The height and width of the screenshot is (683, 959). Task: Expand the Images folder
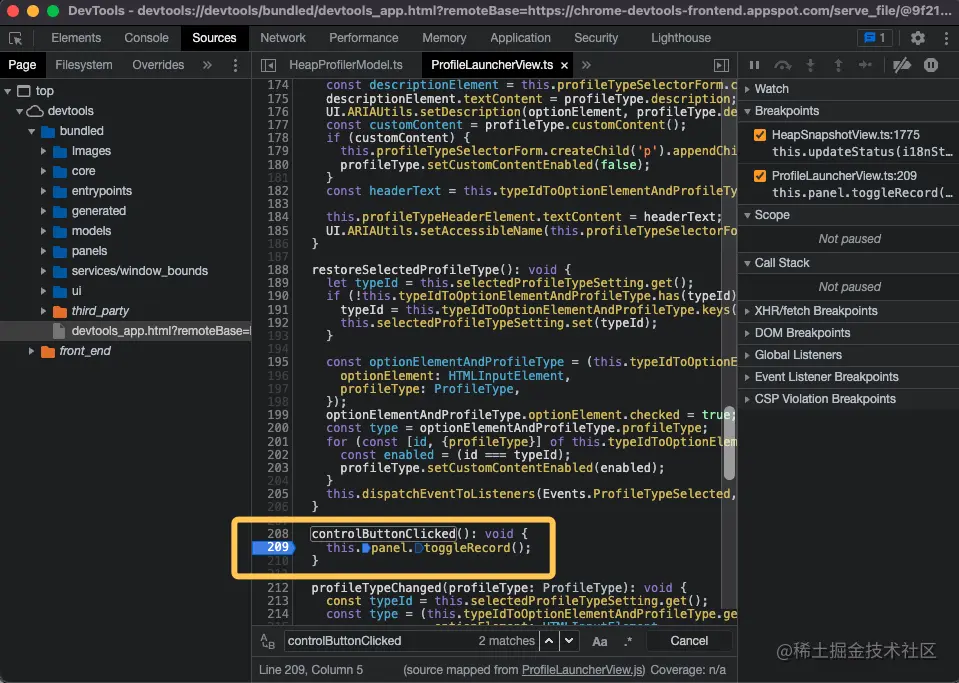tap(43, 151)
